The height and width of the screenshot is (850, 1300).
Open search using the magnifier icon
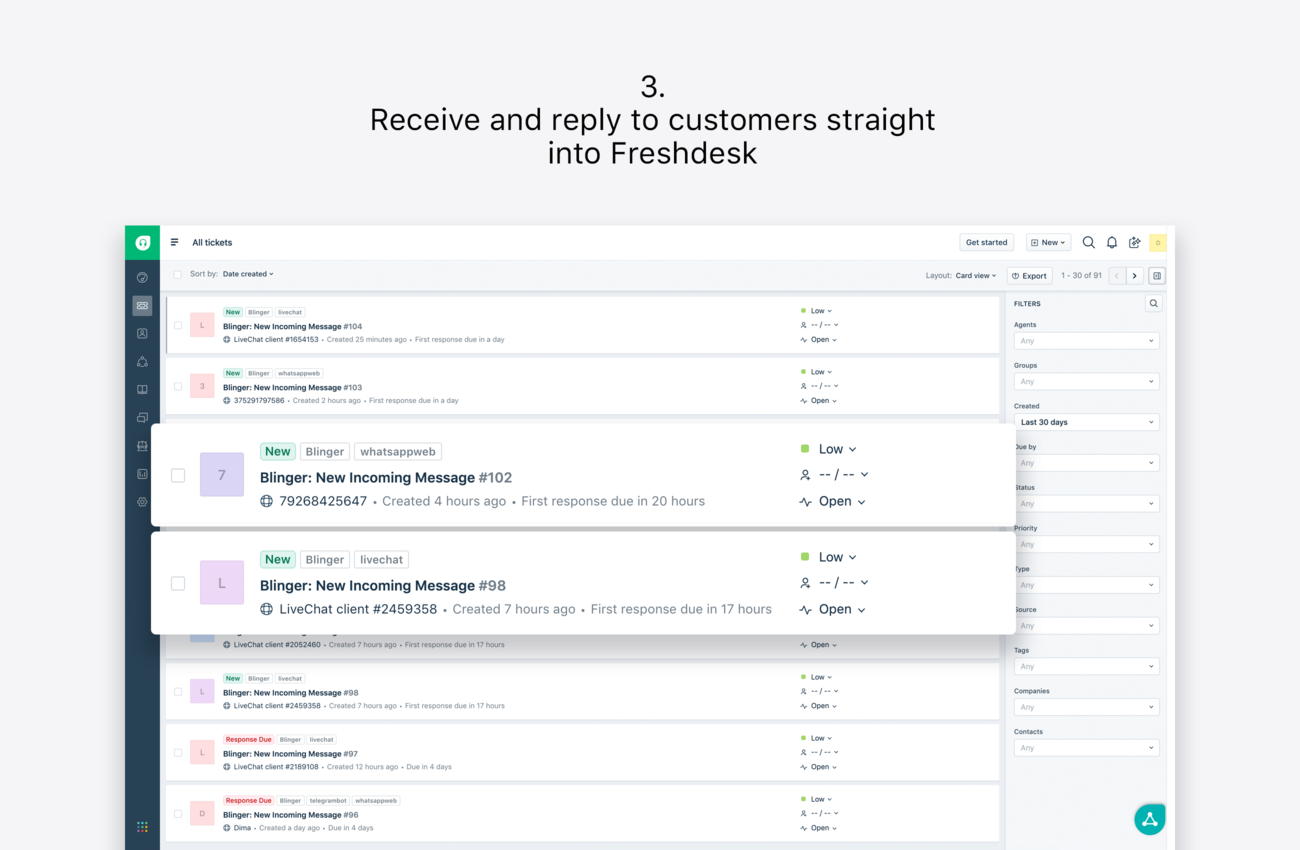1088,242
